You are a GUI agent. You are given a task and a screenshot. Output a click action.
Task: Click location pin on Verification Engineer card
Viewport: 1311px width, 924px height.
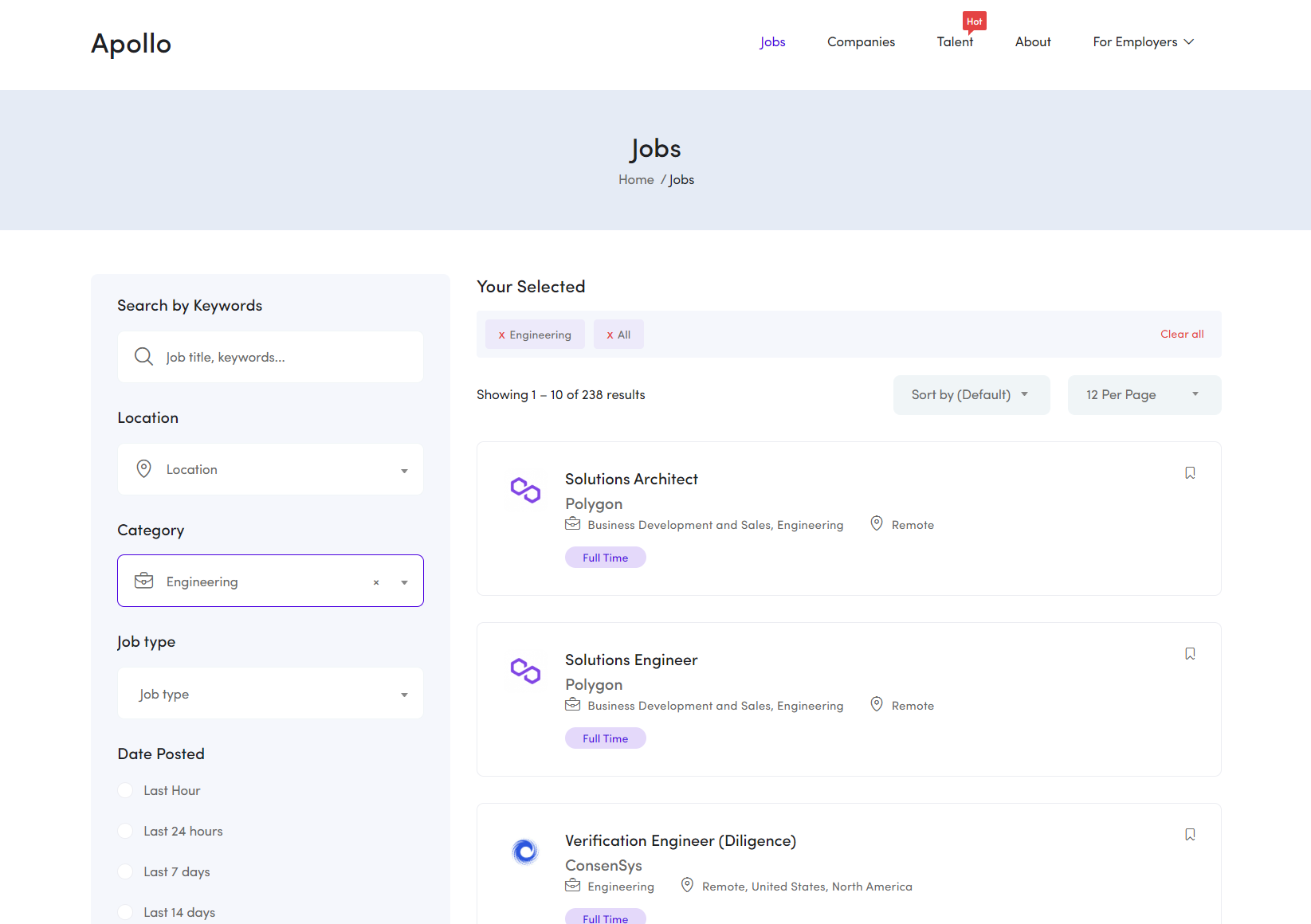(687, 885)
